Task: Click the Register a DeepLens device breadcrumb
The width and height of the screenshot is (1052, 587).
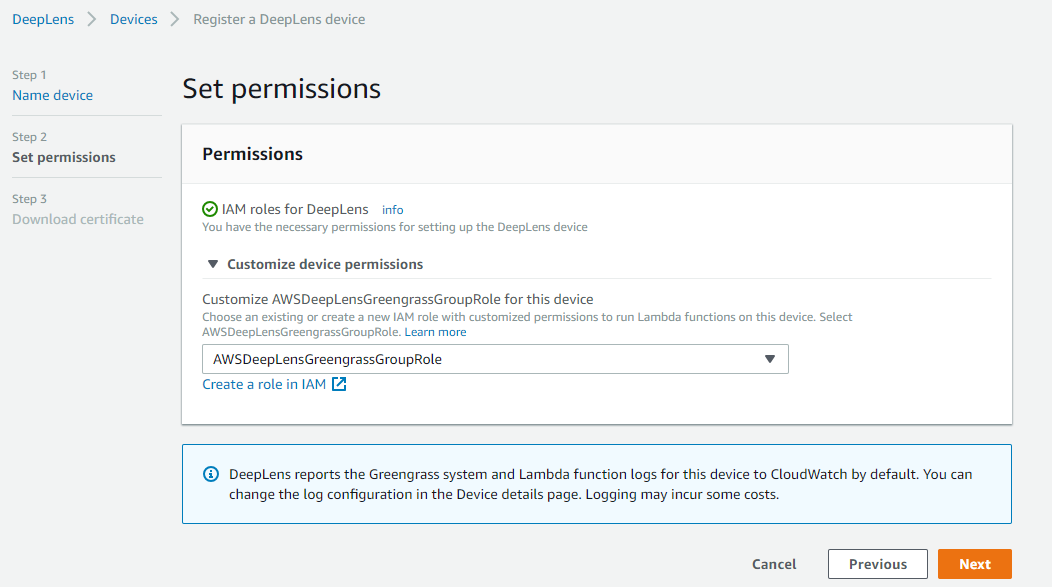Action: tap(279, 19)
